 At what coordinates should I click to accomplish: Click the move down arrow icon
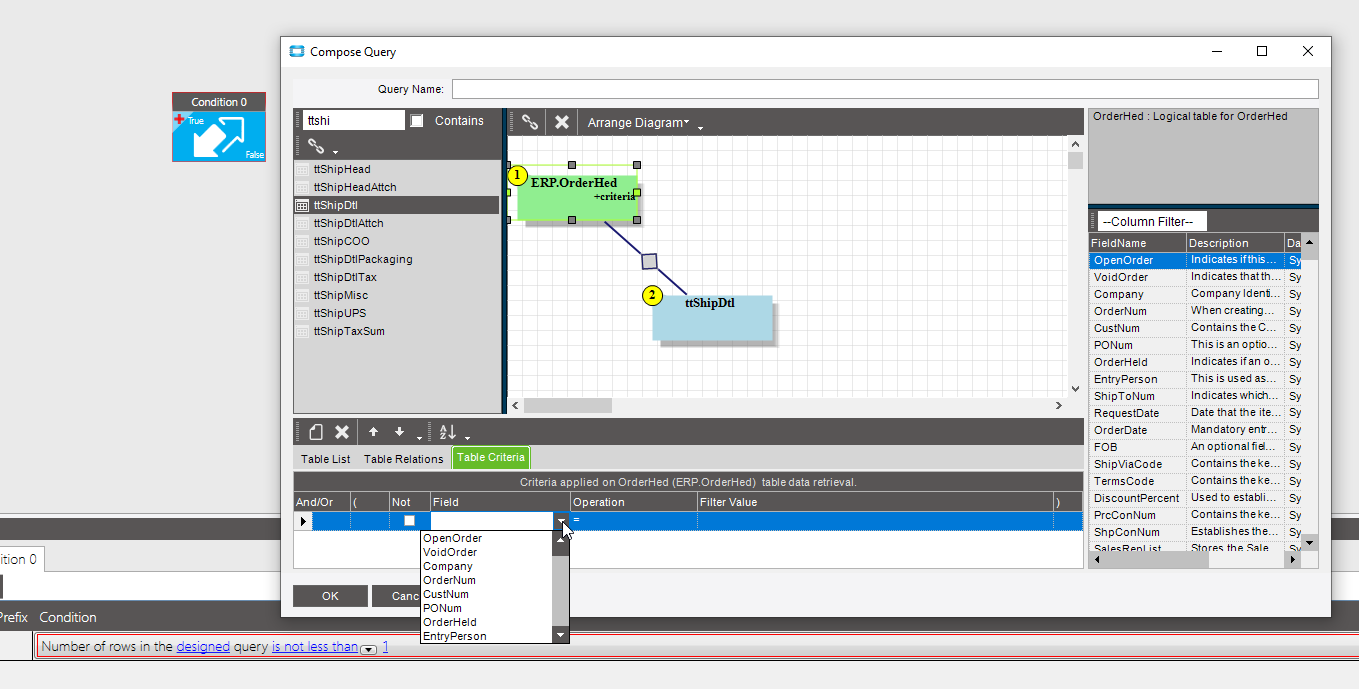399,432
